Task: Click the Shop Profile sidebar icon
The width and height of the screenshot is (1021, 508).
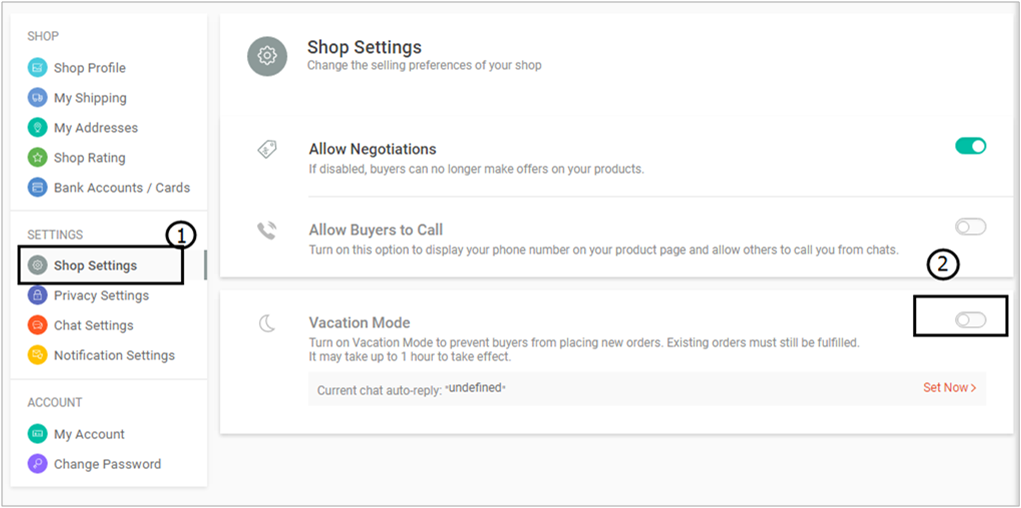Action: 38,68
